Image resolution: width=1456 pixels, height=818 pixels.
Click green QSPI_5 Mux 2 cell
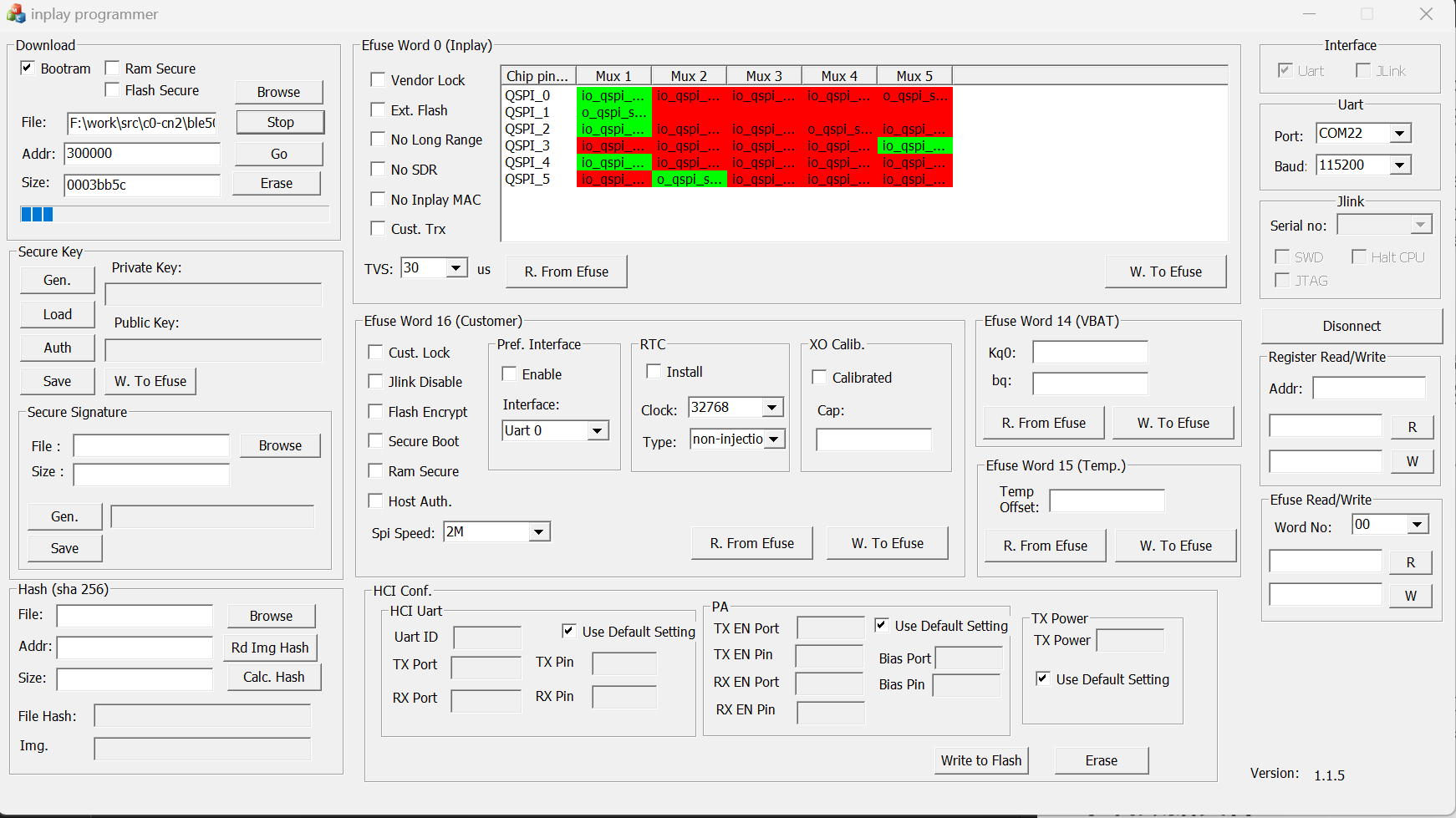click(689, 179)
